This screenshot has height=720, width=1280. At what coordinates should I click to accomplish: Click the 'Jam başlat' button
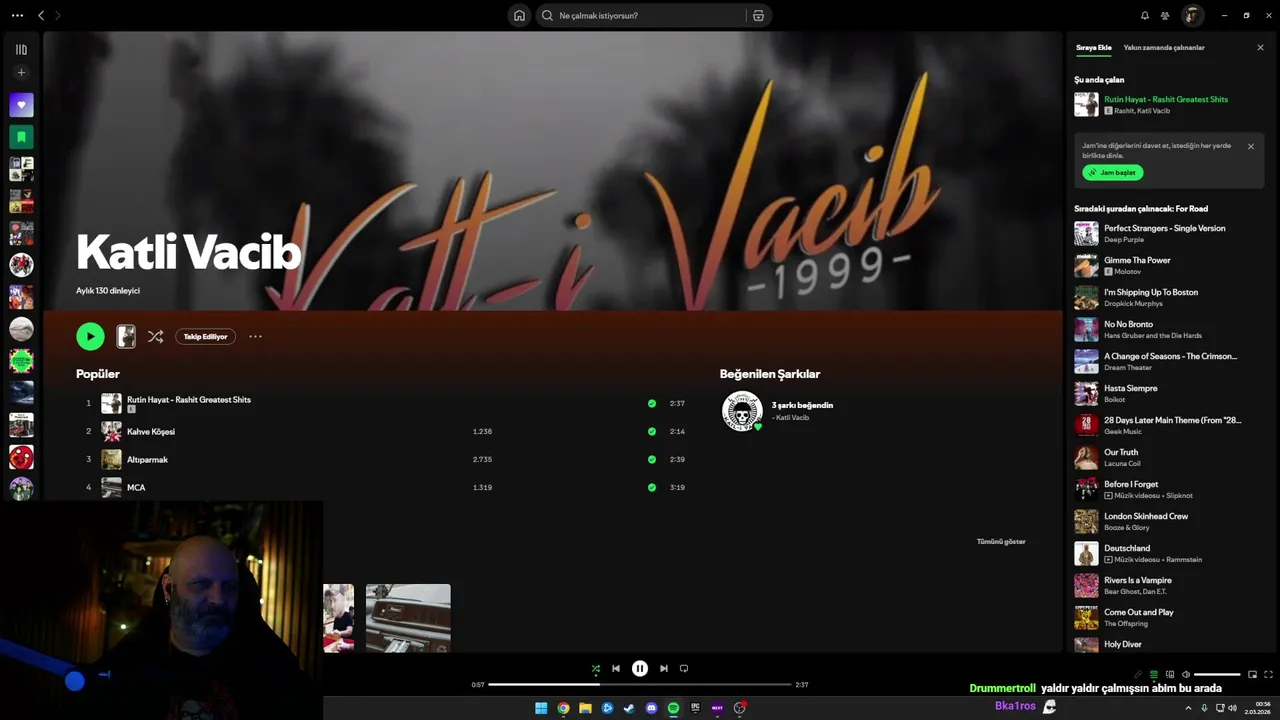(x=1112, y=172)
